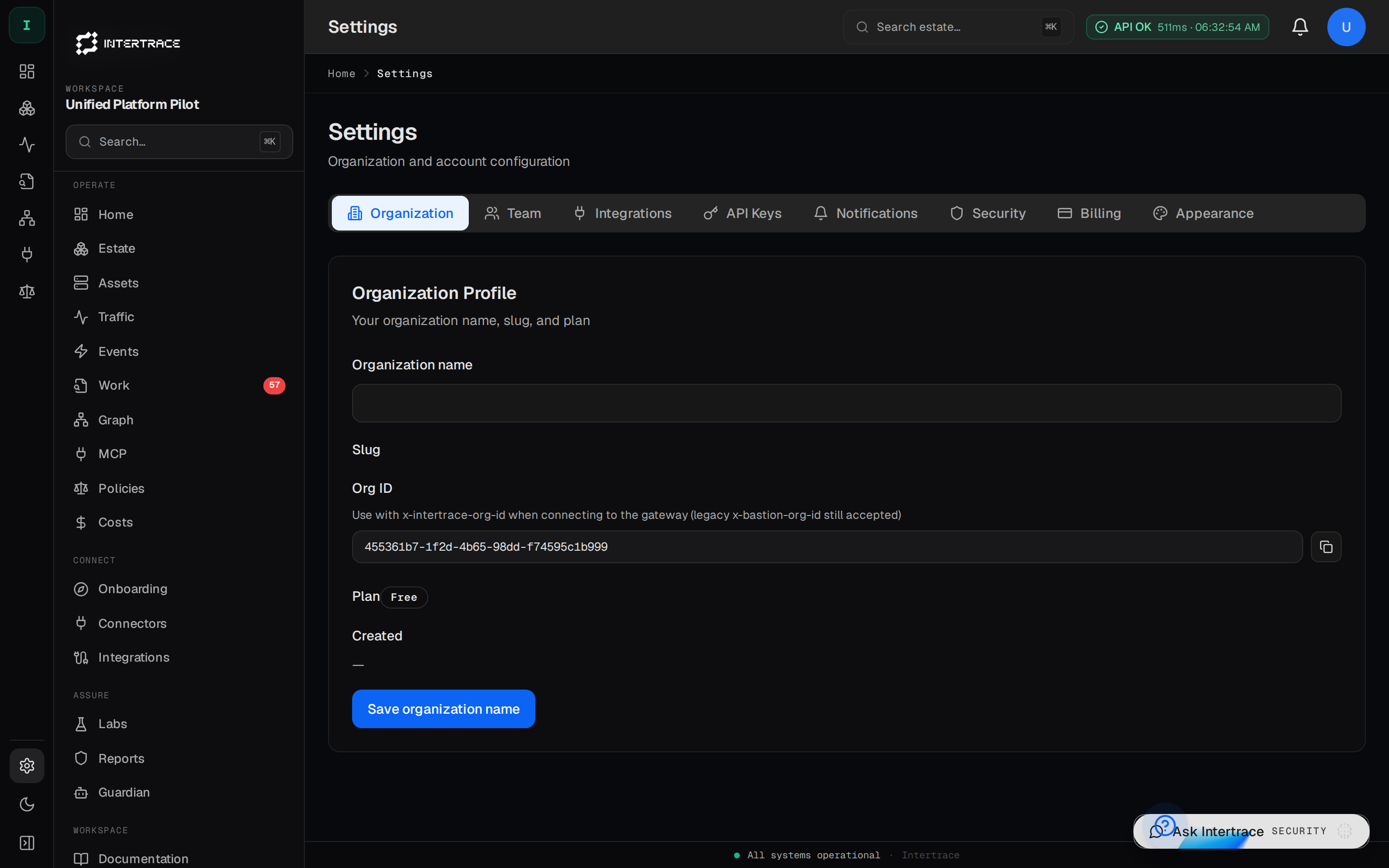Click All systems operational status text
This screenshot has height=868, width=1389.
[813, 855]
